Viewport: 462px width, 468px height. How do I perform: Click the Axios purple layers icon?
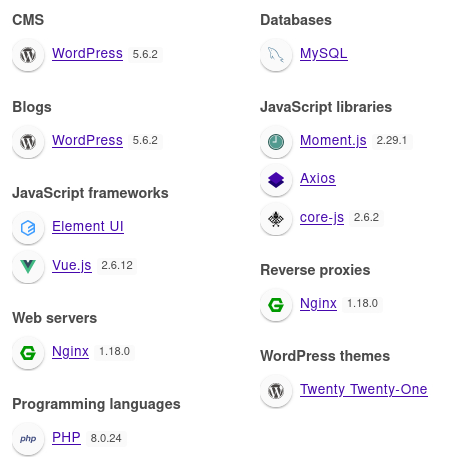[276, 180]
